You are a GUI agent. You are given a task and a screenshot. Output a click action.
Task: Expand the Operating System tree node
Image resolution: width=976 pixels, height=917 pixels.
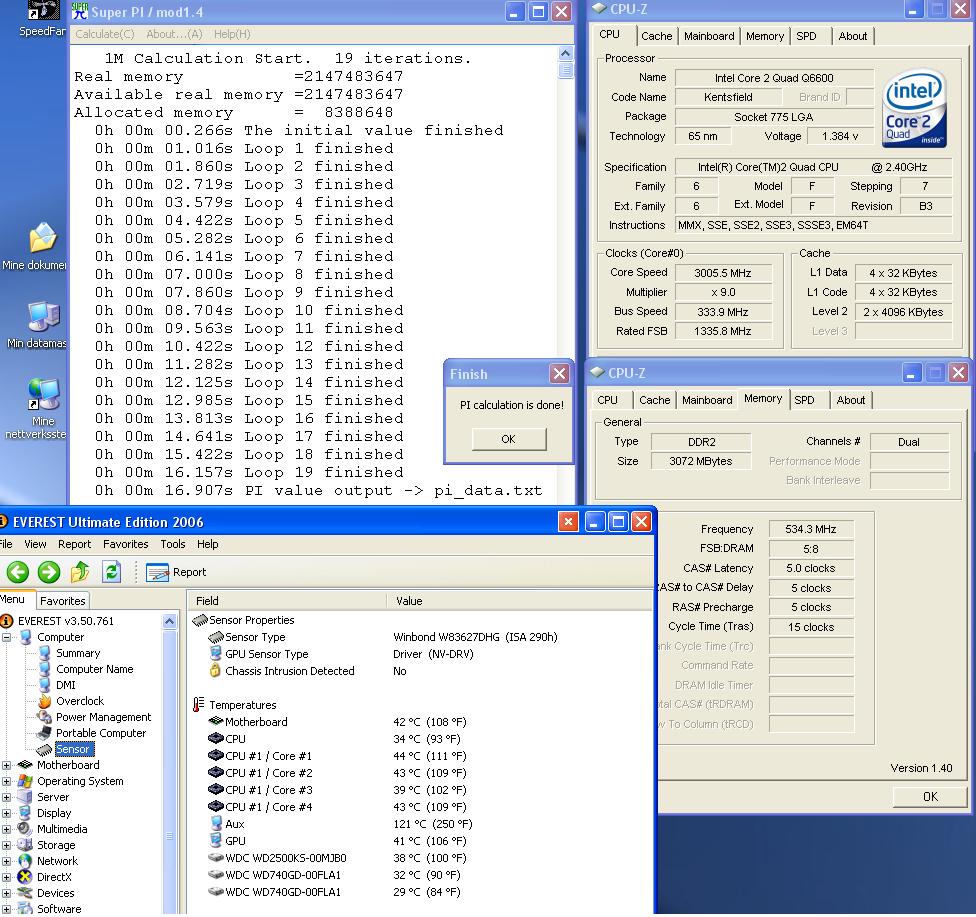[6, 781]
